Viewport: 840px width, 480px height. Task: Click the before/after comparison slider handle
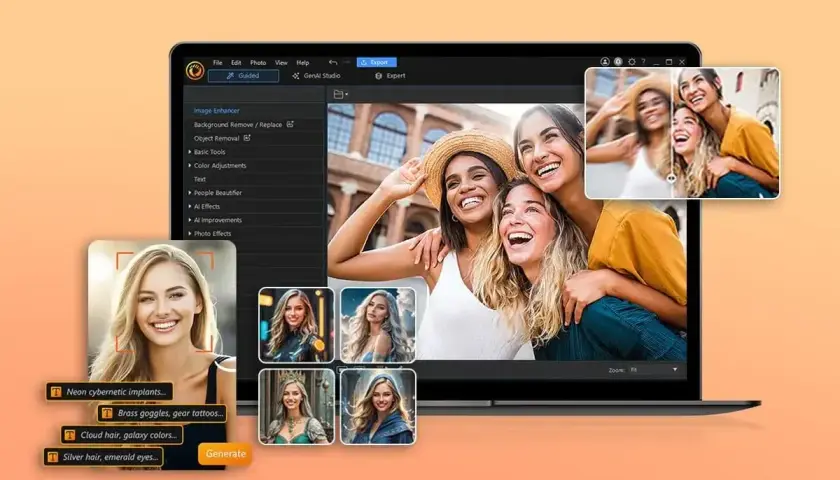click(671, 179)
